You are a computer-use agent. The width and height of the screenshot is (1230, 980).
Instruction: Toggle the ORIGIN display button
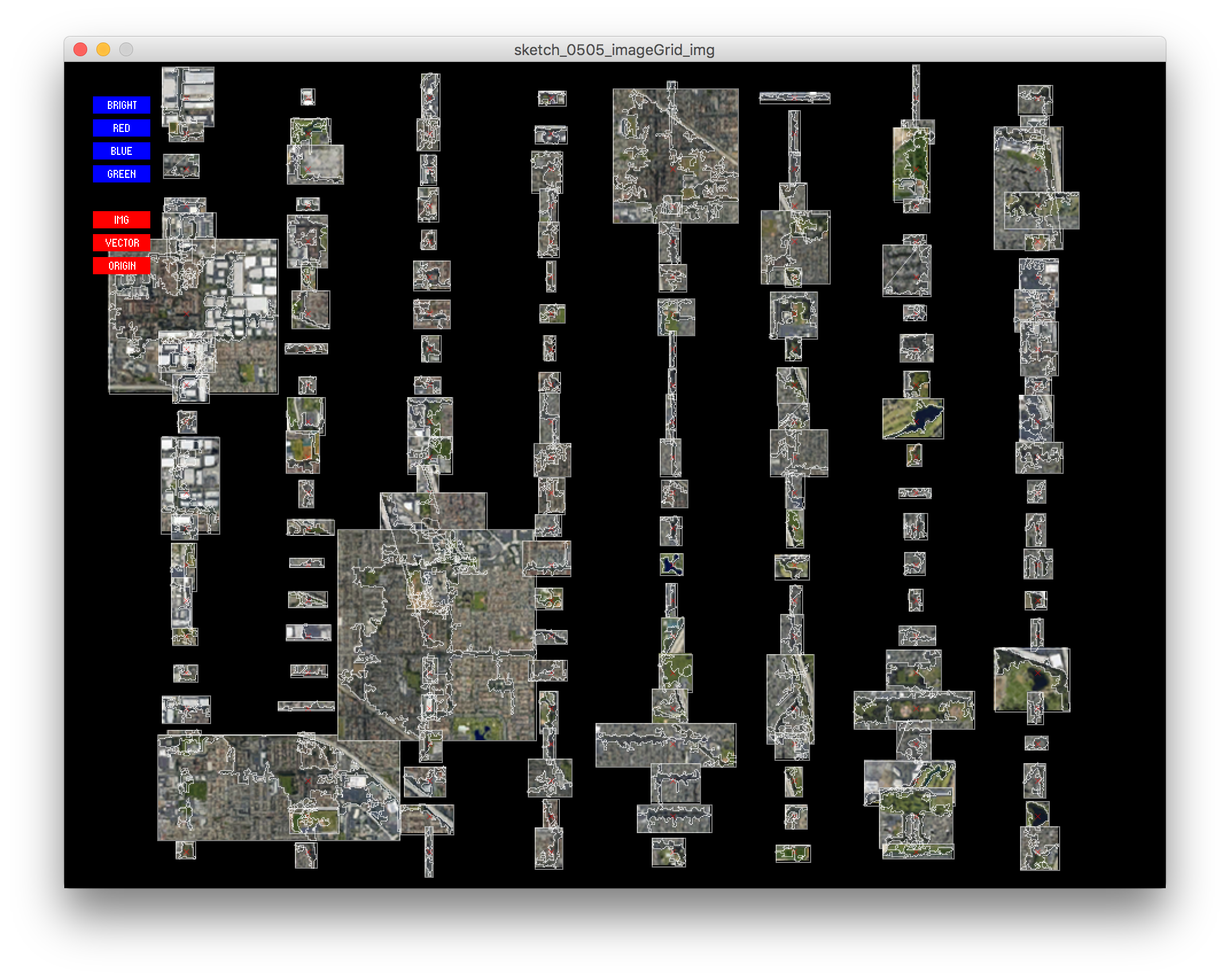[x=122, y=266]
